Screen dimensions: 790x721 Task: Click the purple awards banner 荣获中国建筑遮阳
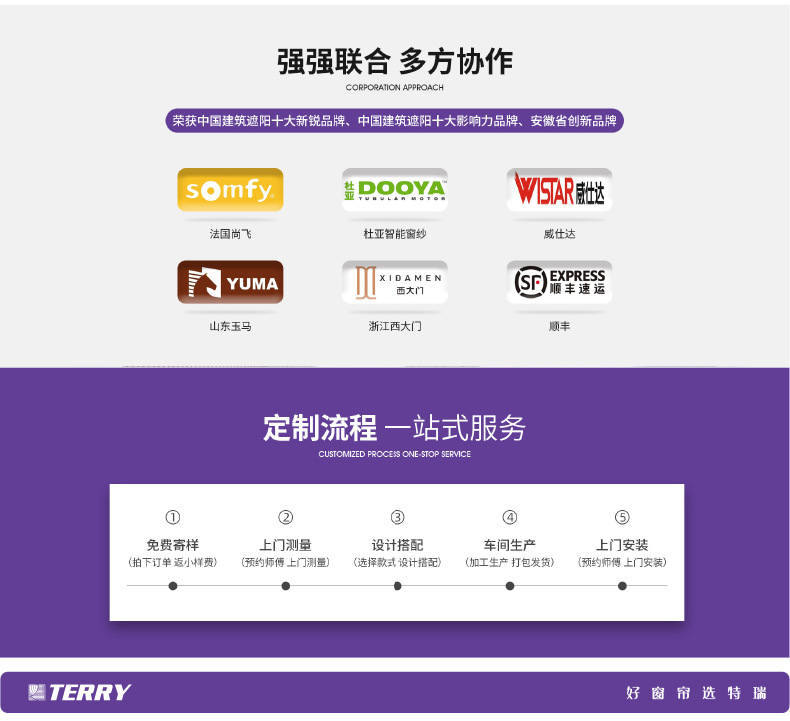pyautogui.click(x=394, y=121)
